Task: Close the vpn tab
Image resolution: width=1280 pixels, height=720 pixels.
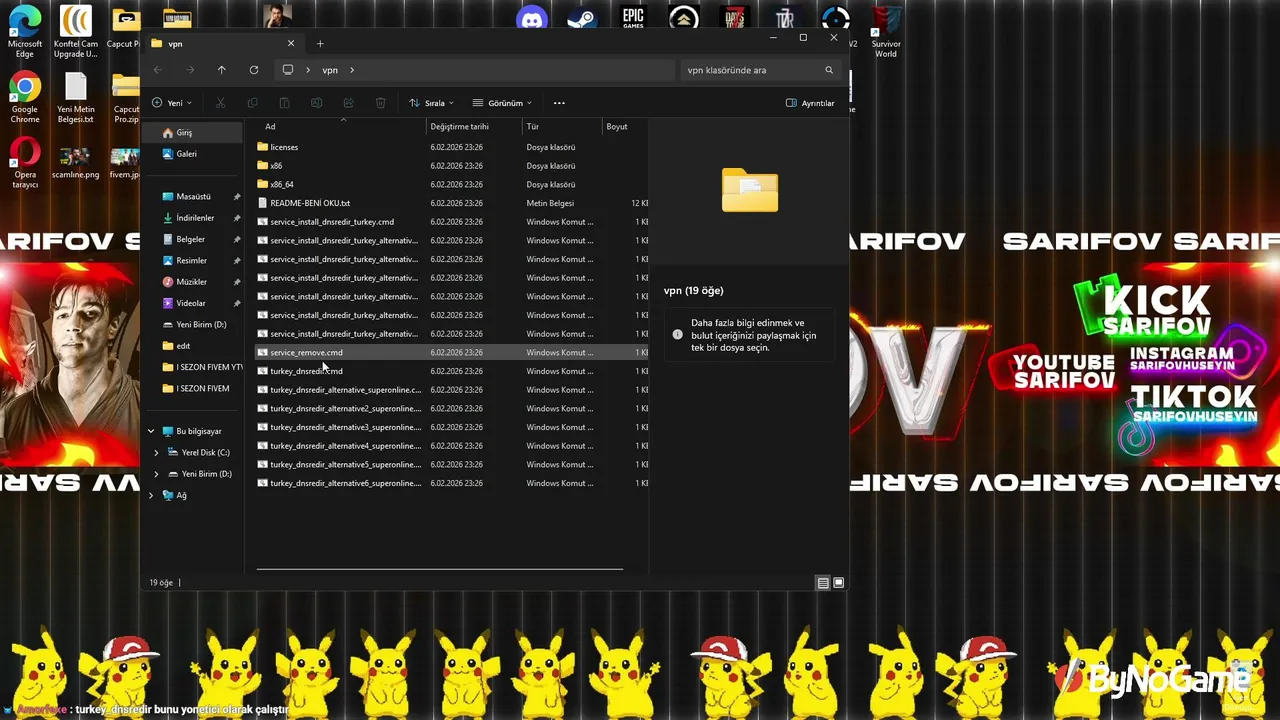Action: point(291,44)
